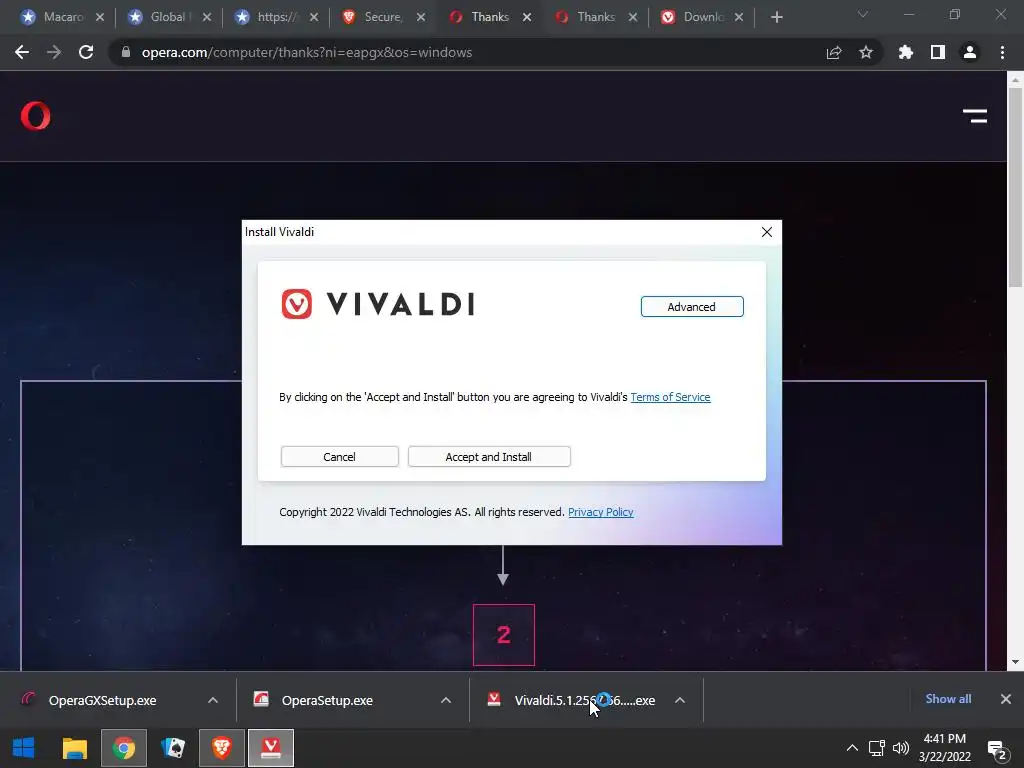1024x768 pixels.
Task: Close the Macaro tab
Action: (100, 17)
